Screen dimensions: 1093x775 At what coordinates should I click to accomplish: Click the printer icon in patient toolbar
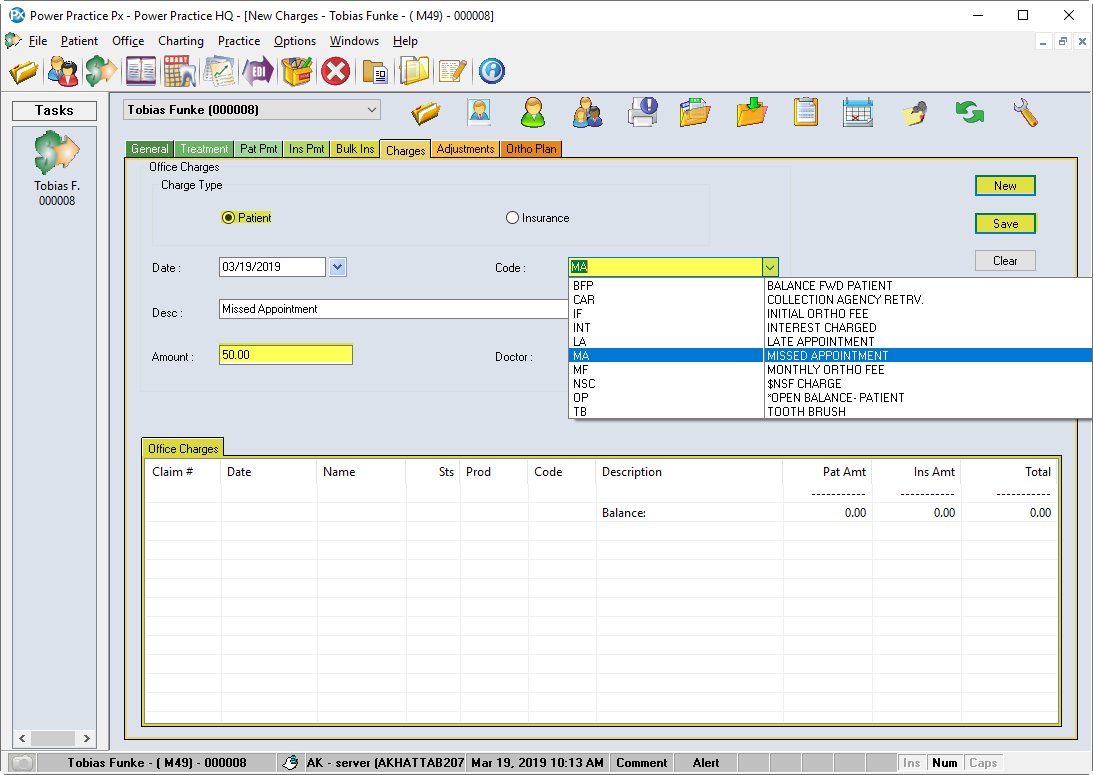pyautogui.click(x=643, y=111)
